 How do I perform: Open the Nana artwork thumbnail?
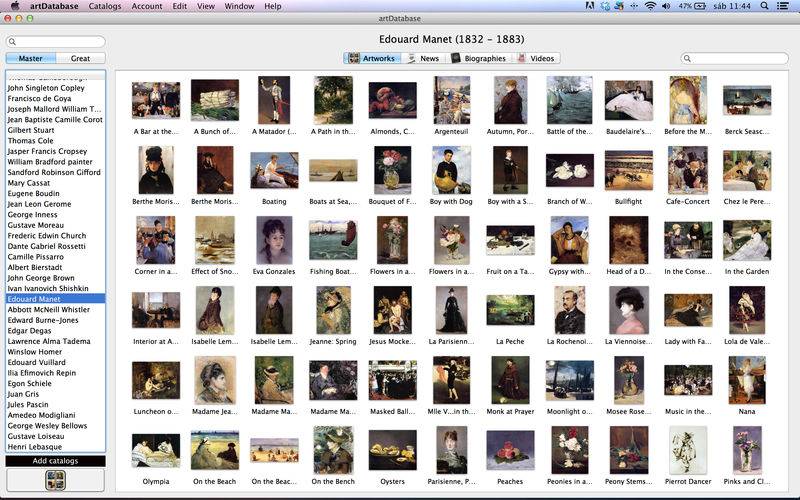click(x=746, y=380)
